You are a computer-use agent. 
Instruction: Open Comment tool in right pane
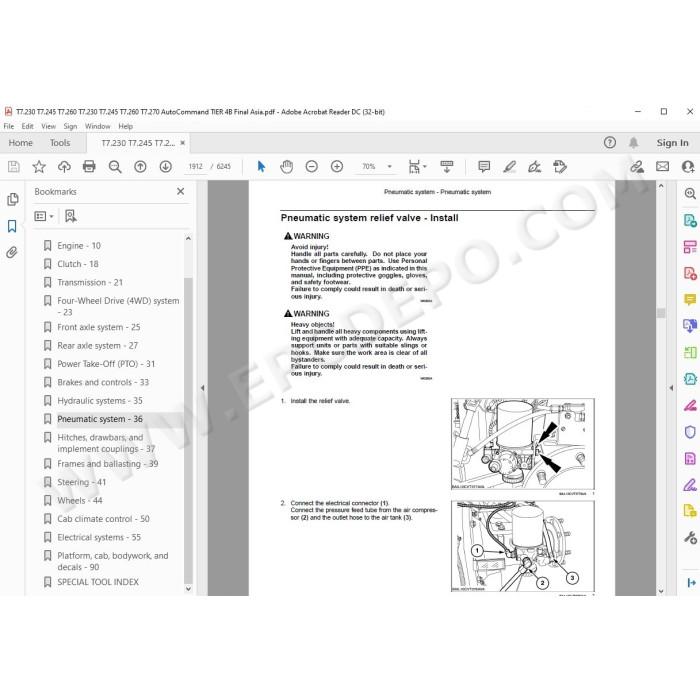coord(690,299)
